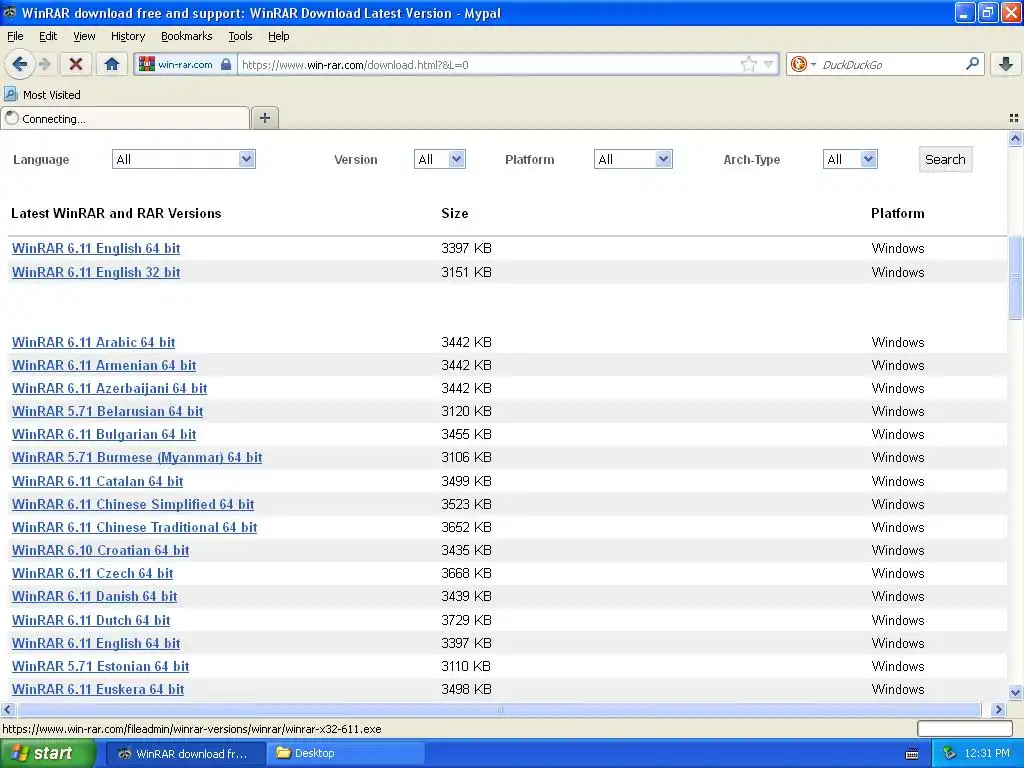Expand the Language dropdown
The width and height of the screenshot is (1024, 768).
click(x=184, y=159)
